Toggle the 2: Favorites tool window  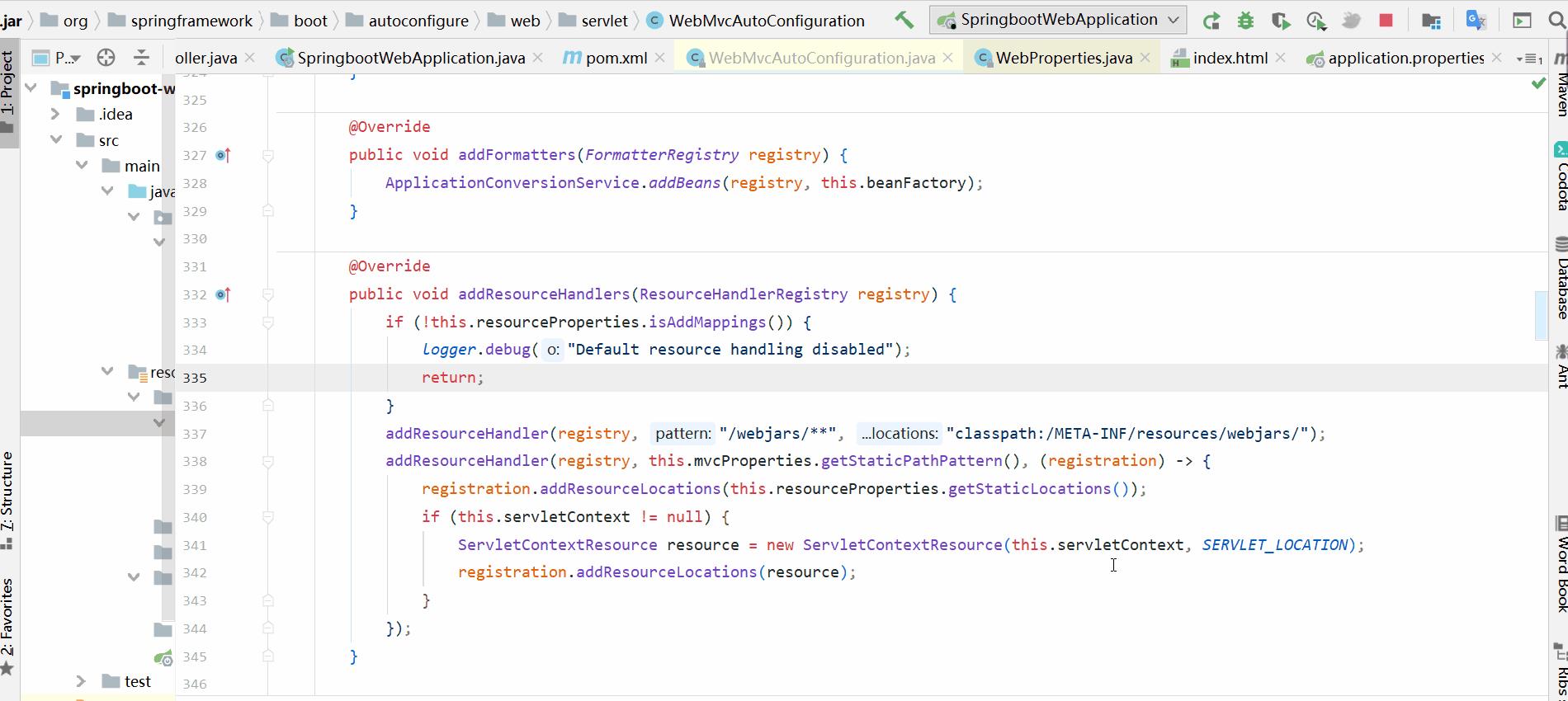[8, 627]
